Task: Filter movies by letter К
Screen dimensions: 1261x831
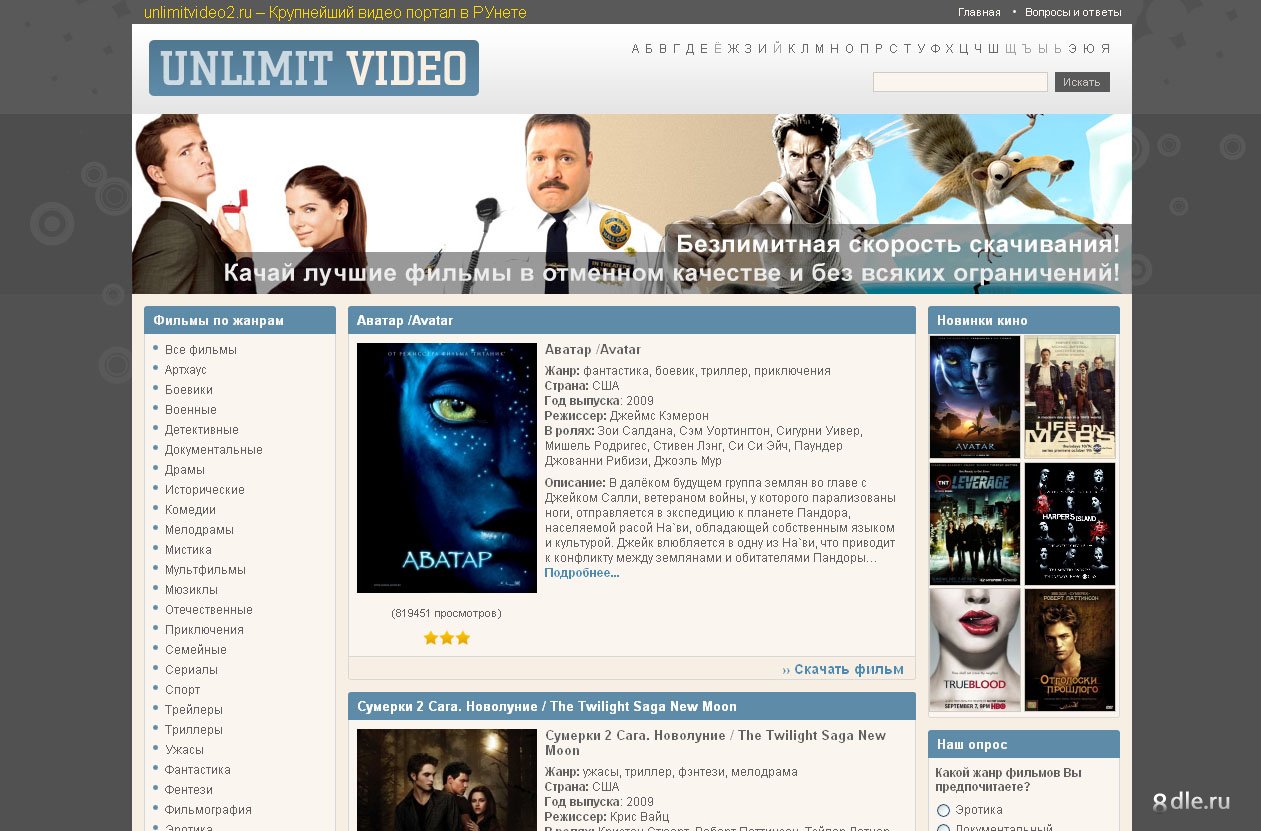Action: tap(791, 49)
